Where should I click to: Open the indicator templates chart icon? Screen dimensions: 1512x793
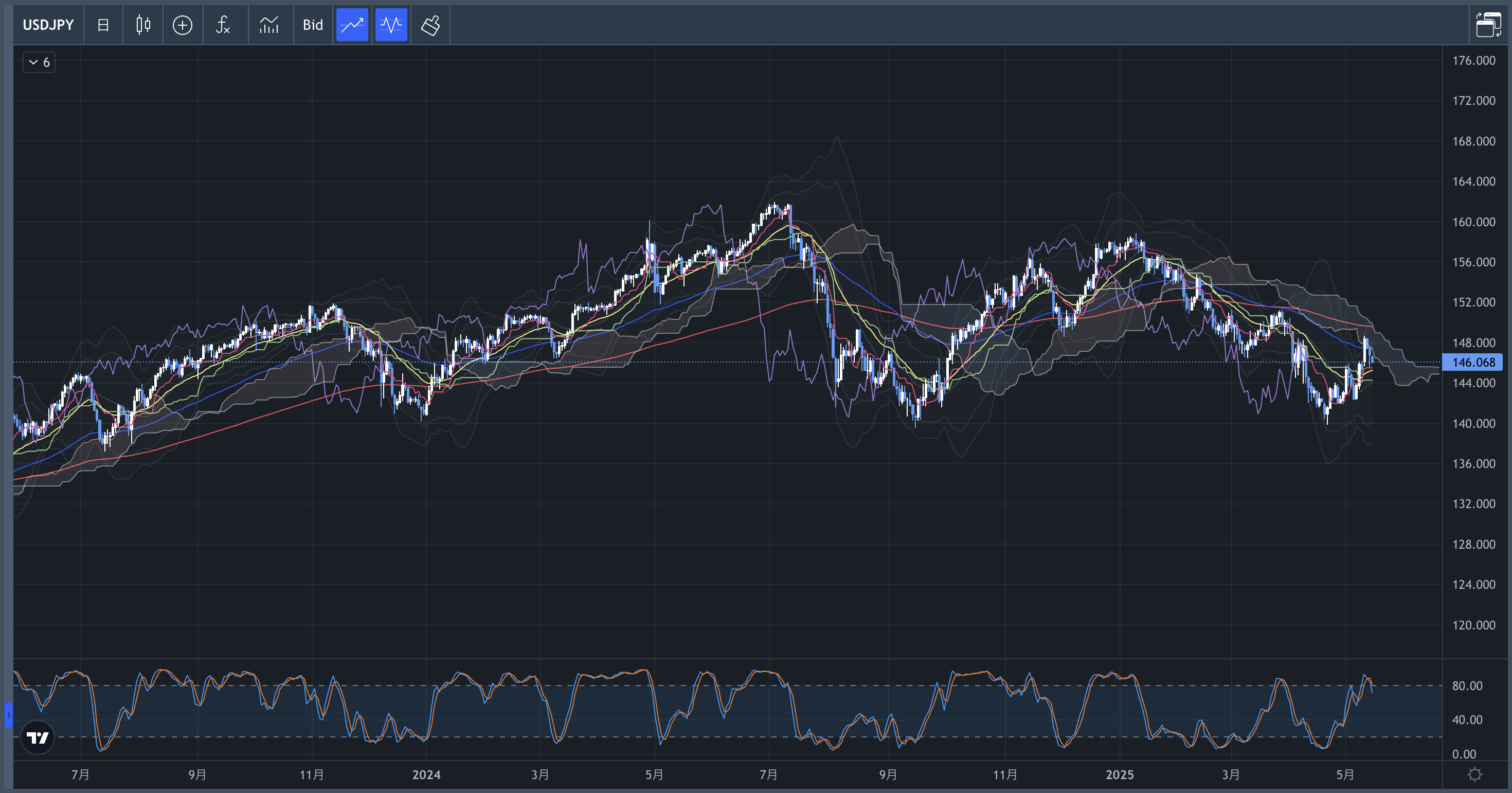269,25
